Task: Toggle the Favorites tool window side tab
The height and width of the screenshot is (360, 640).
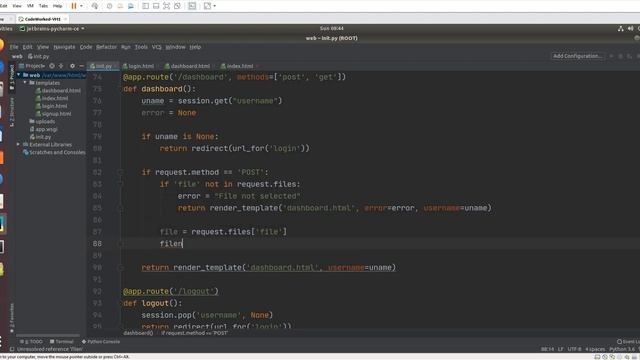Action: pos(12,318)
